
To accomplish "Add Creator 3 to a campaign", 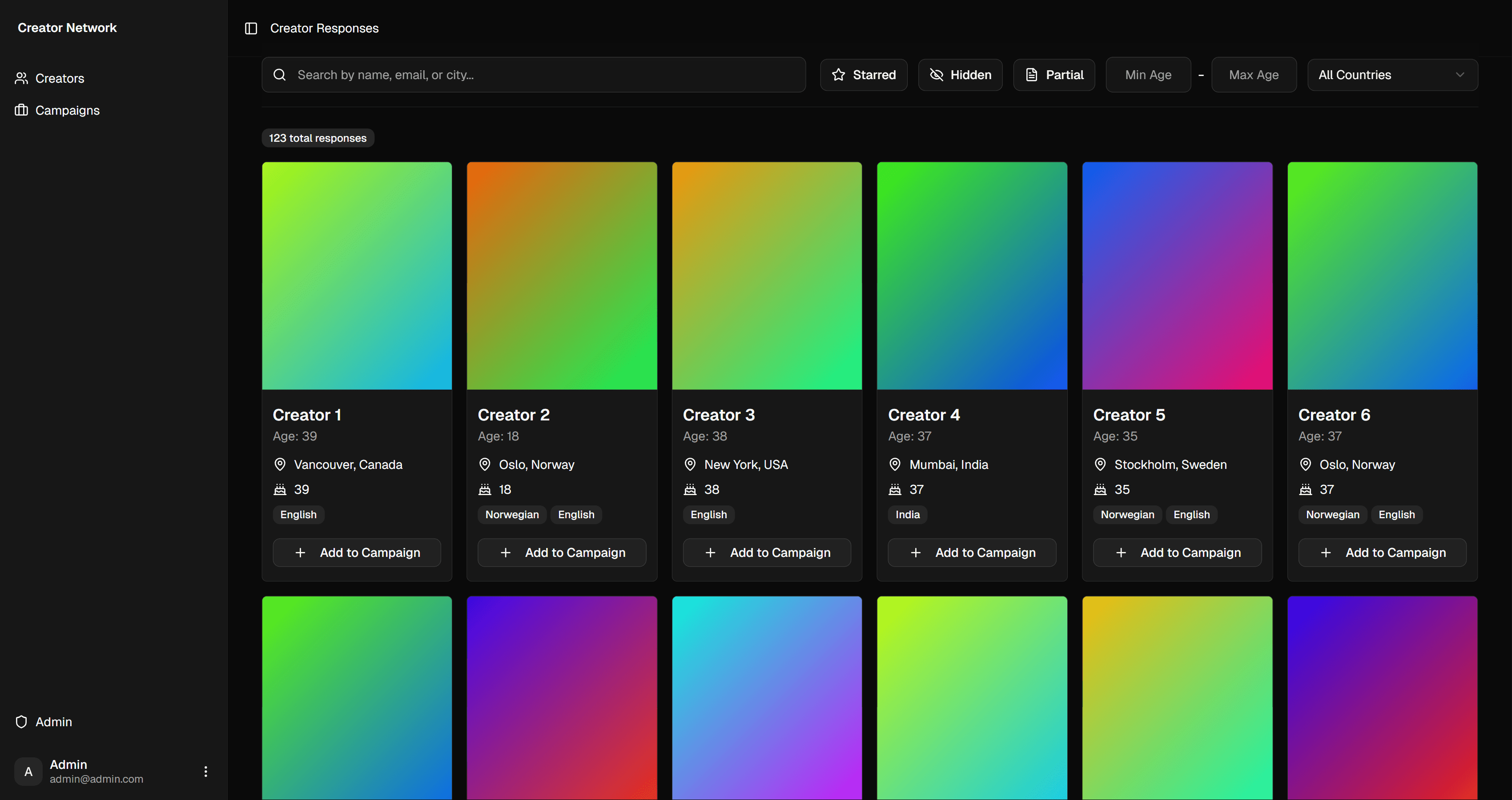I will [767, 552].
